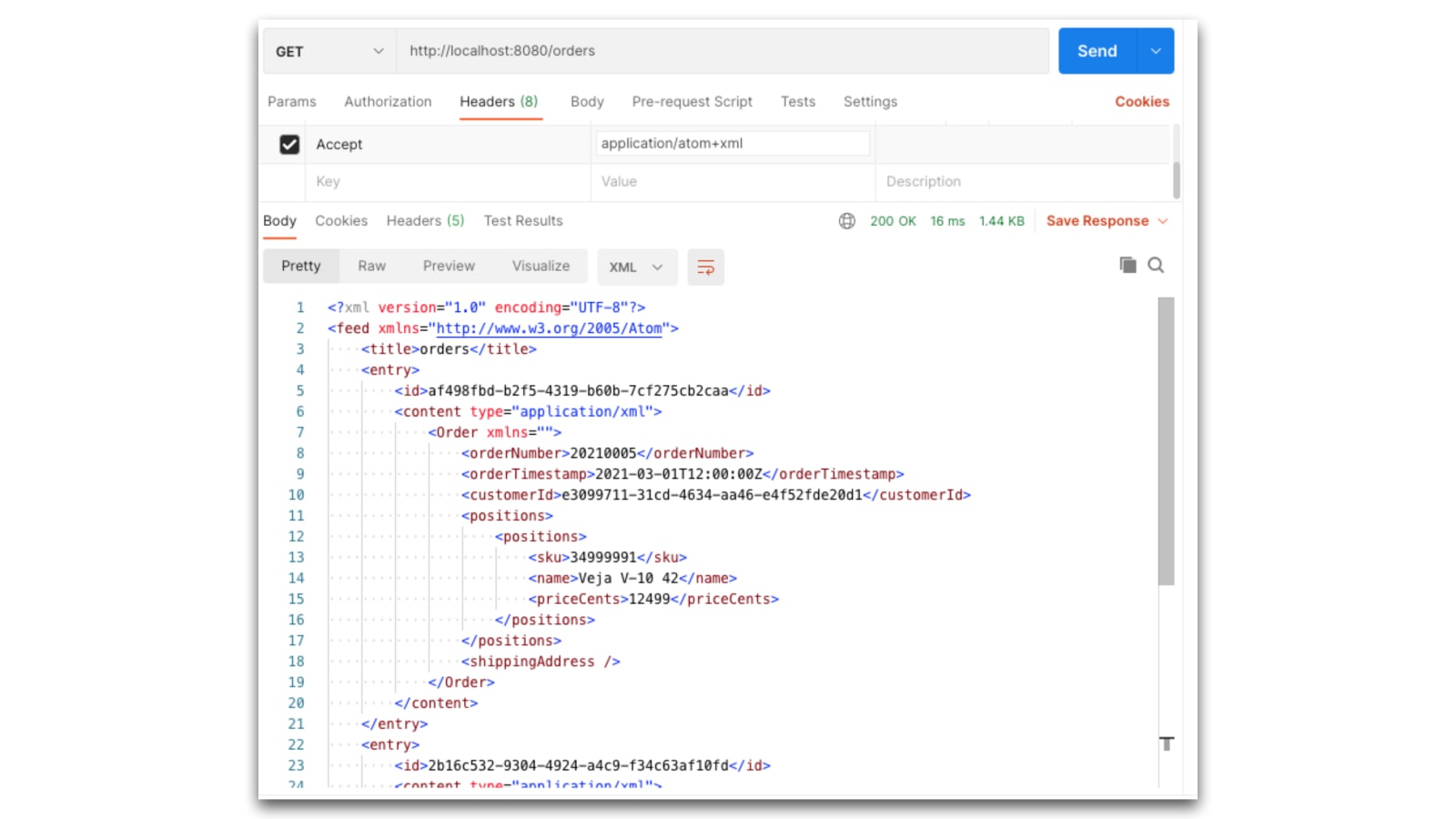Screen dimensions: 1456x819
Task: Select the response Body tab
Action: point(279,221)
